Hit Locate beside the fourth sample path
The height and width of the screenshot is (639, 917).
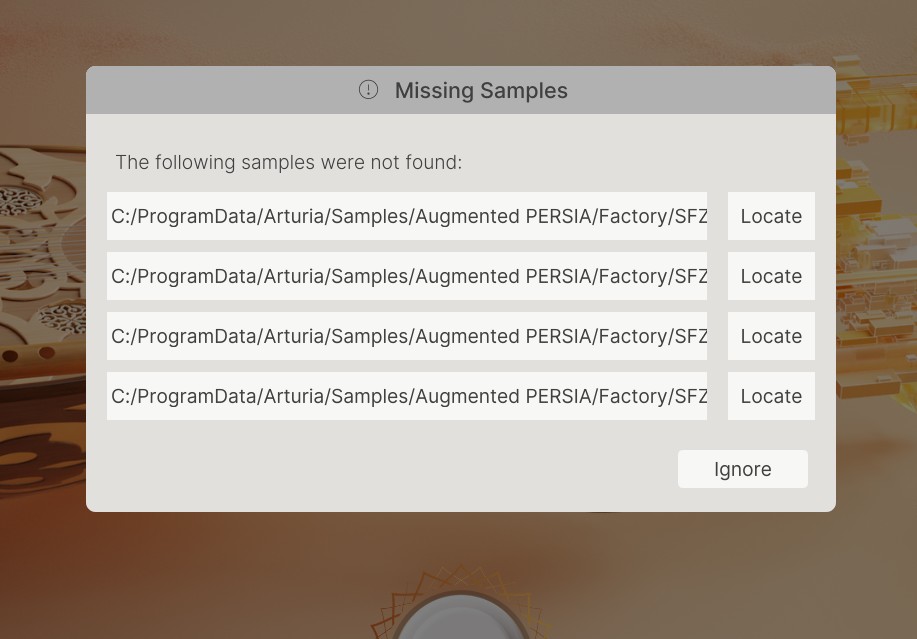(x=770, y=396)
